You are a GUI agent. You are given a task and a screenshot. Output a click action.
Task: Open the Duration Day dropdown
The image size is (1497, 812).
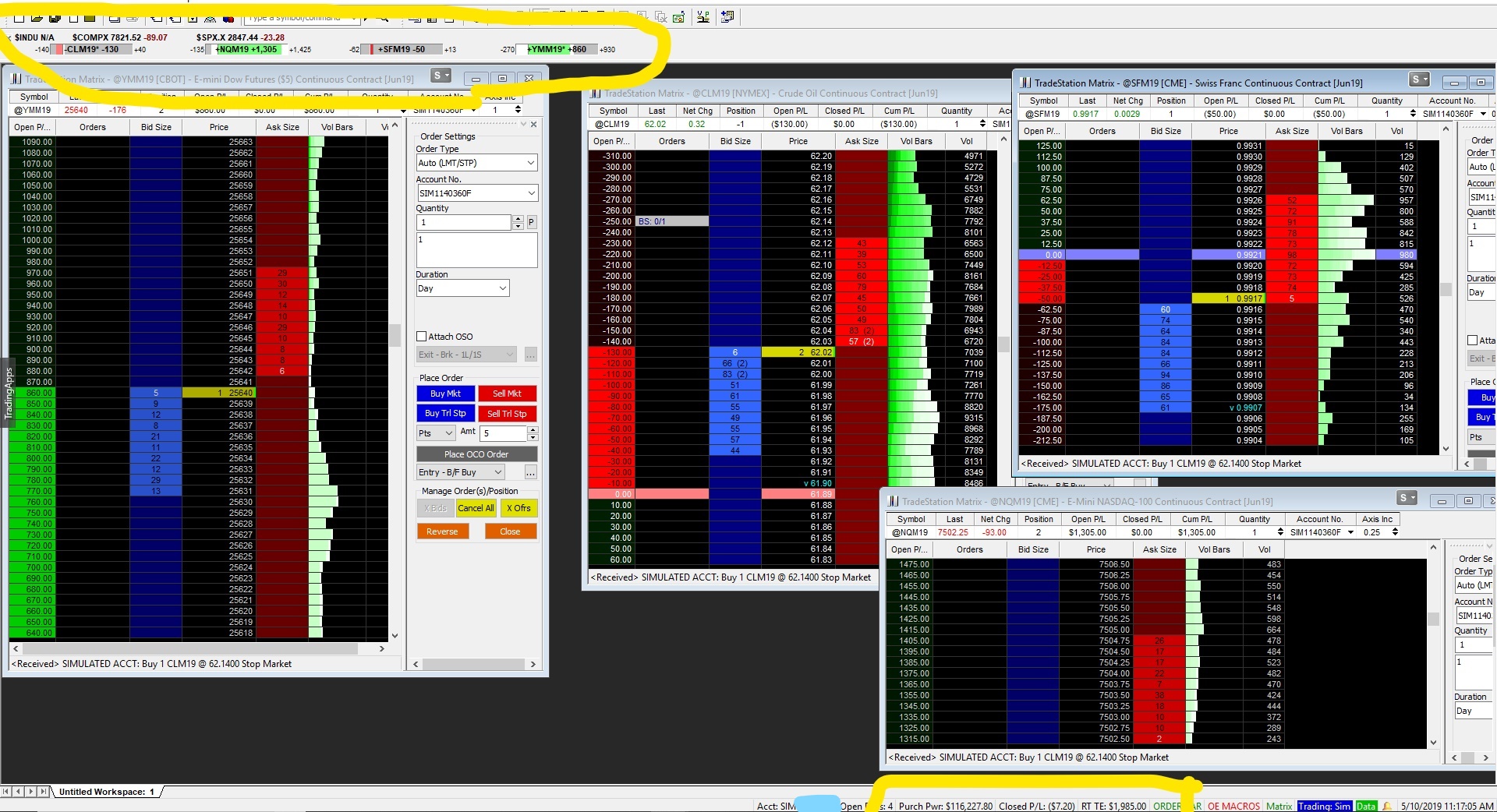462,288
